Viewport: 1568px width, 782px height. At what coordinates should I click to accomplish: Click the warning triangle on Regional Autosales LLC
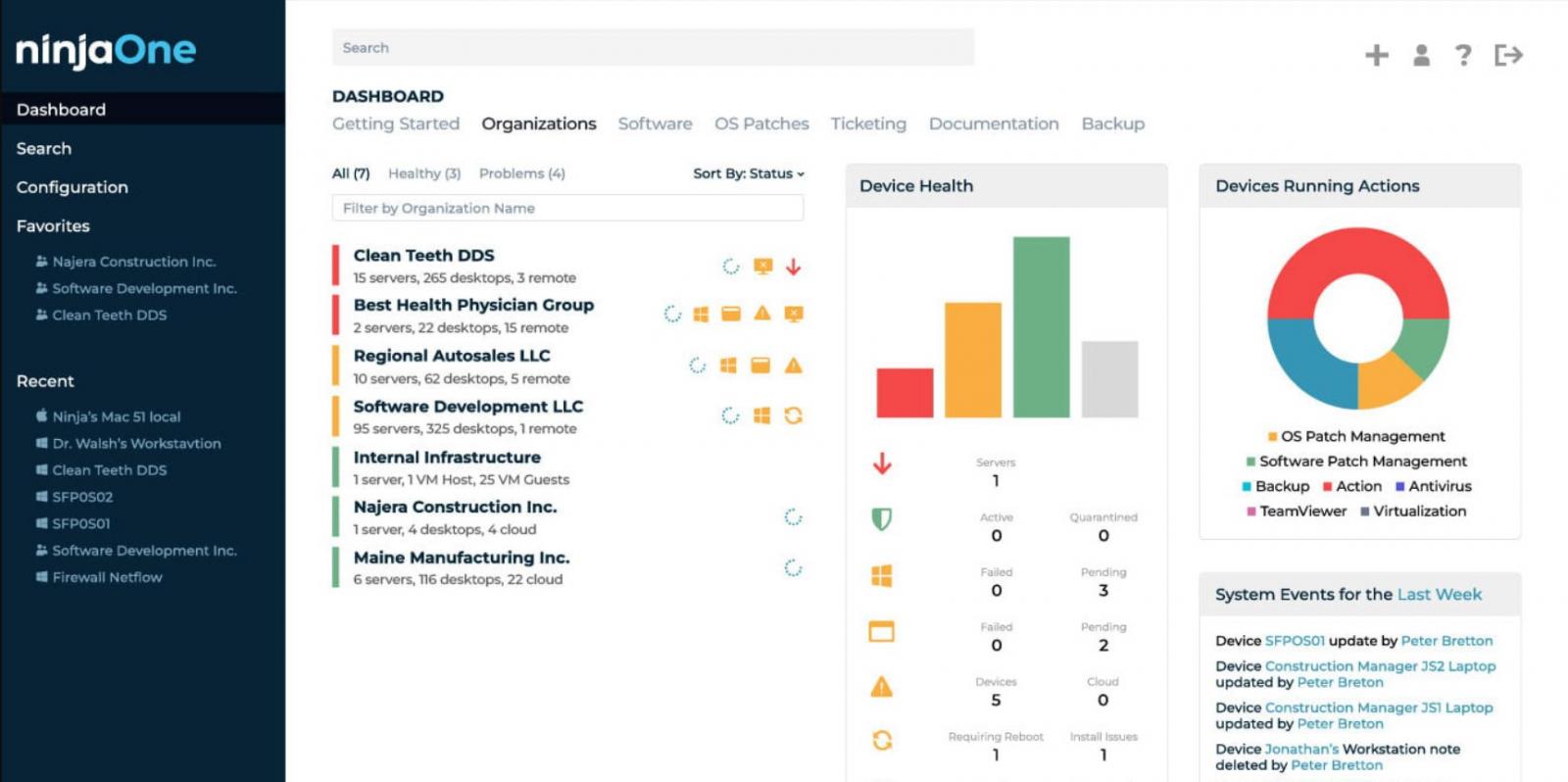[x=793, y=366]
